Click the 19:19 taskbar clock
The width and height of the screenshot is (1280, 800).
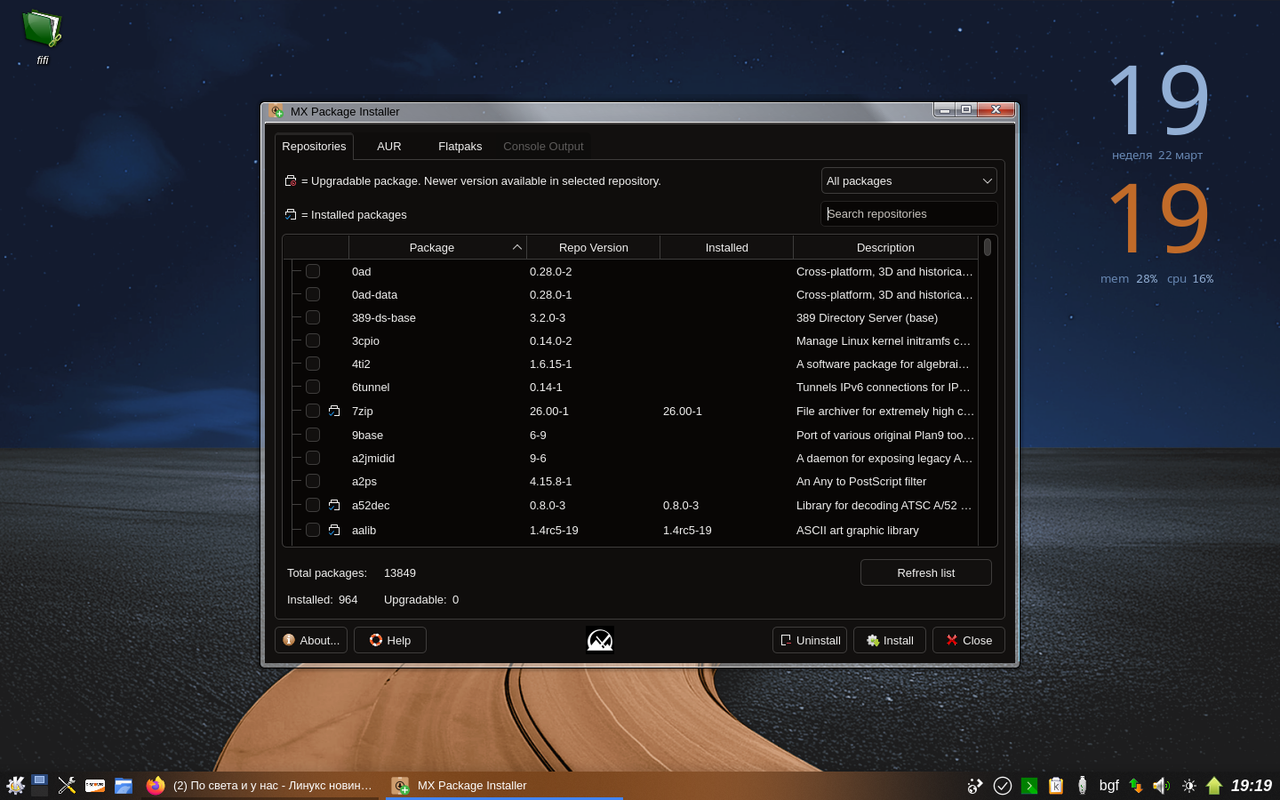[x=1251, y=785]
